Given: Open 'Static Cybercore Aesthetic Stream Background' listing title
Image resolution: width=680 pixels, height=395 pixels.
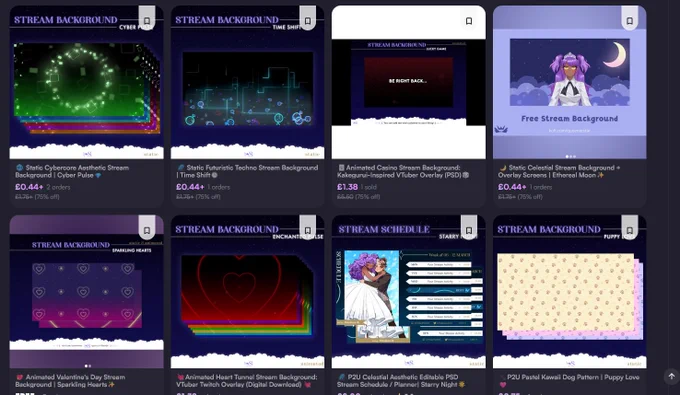Looking at the screenshot, I should click(72, 171).
